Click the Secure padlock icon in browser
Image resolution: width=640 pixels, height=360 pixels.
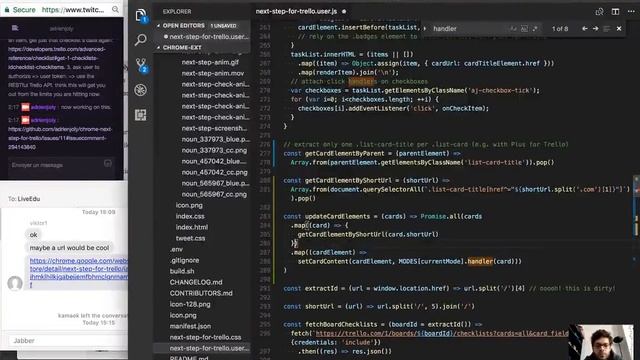click(x=7, y=9)
